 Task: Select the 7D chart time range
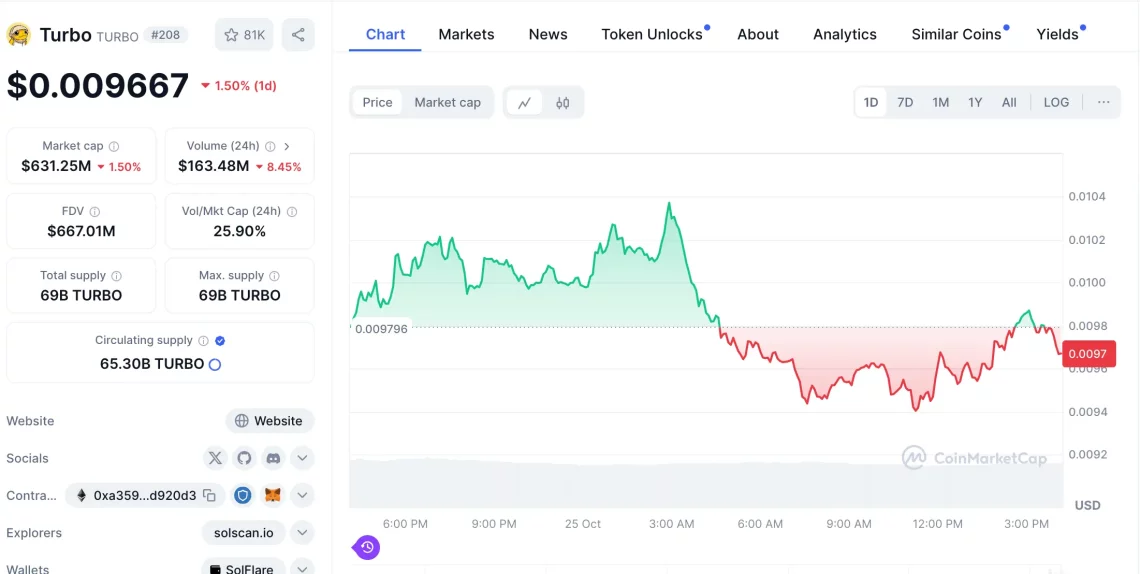905,102
